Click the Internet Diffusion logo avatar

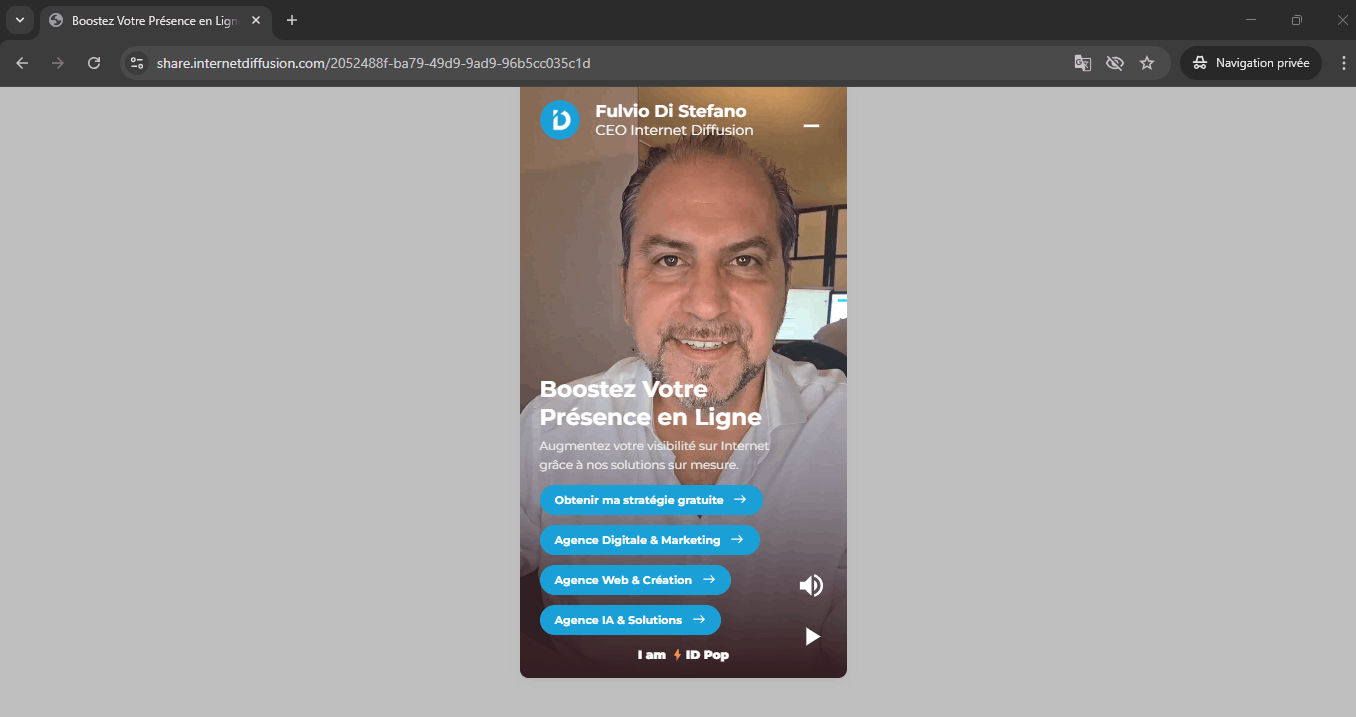click(x=560, y=120)
